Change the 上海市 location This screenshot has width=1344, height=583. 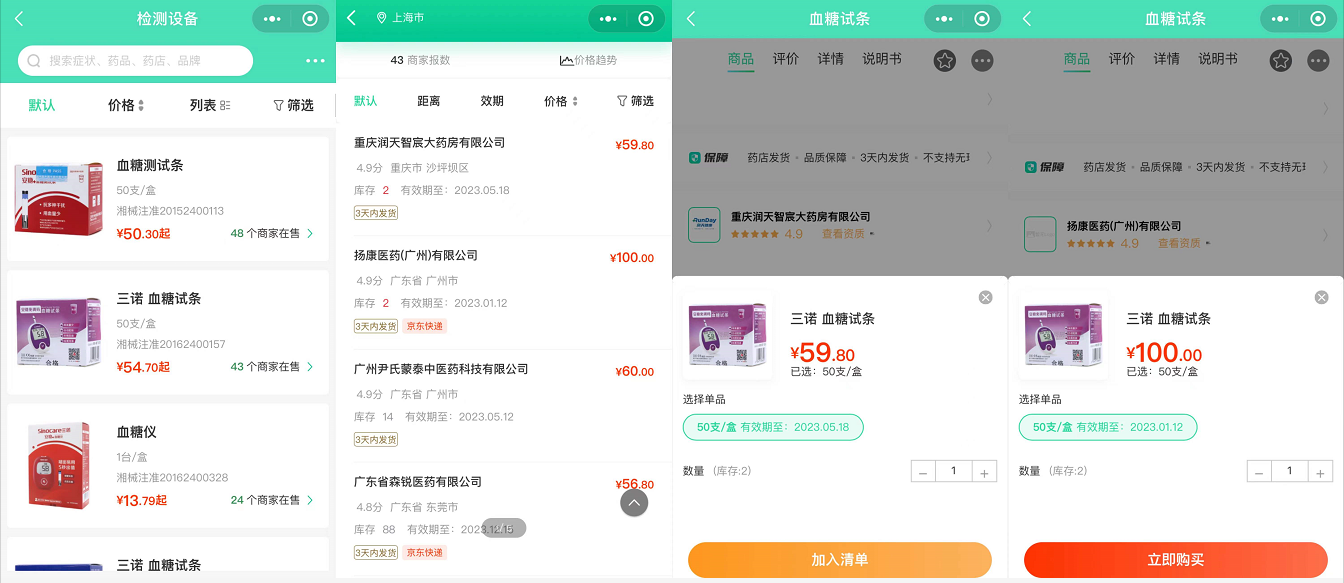[x=400, y=19]
